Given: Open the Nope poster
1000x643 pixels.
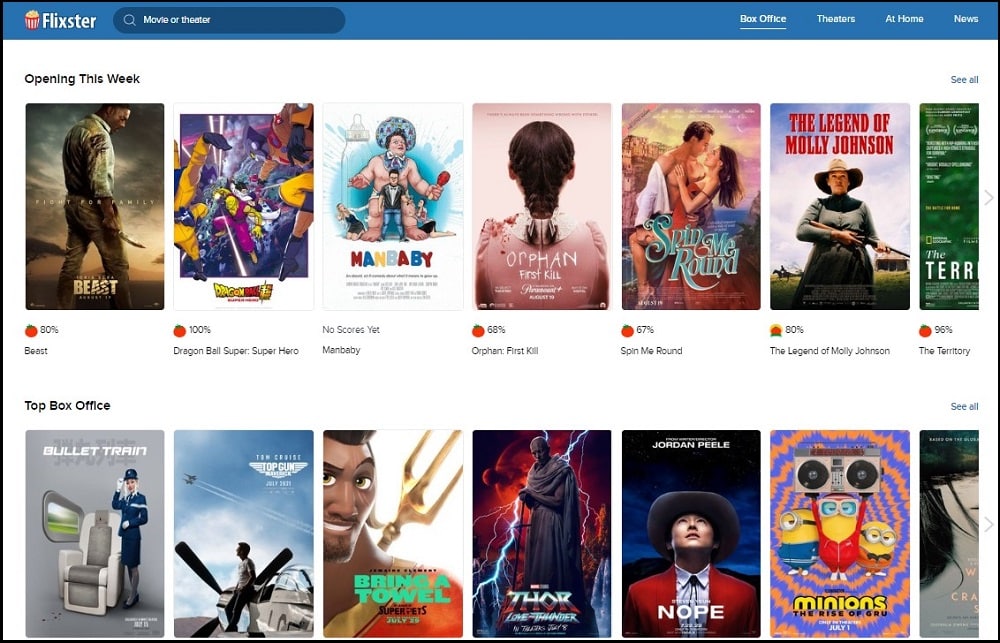Looking at the screenshot, I should click(691, 533).
